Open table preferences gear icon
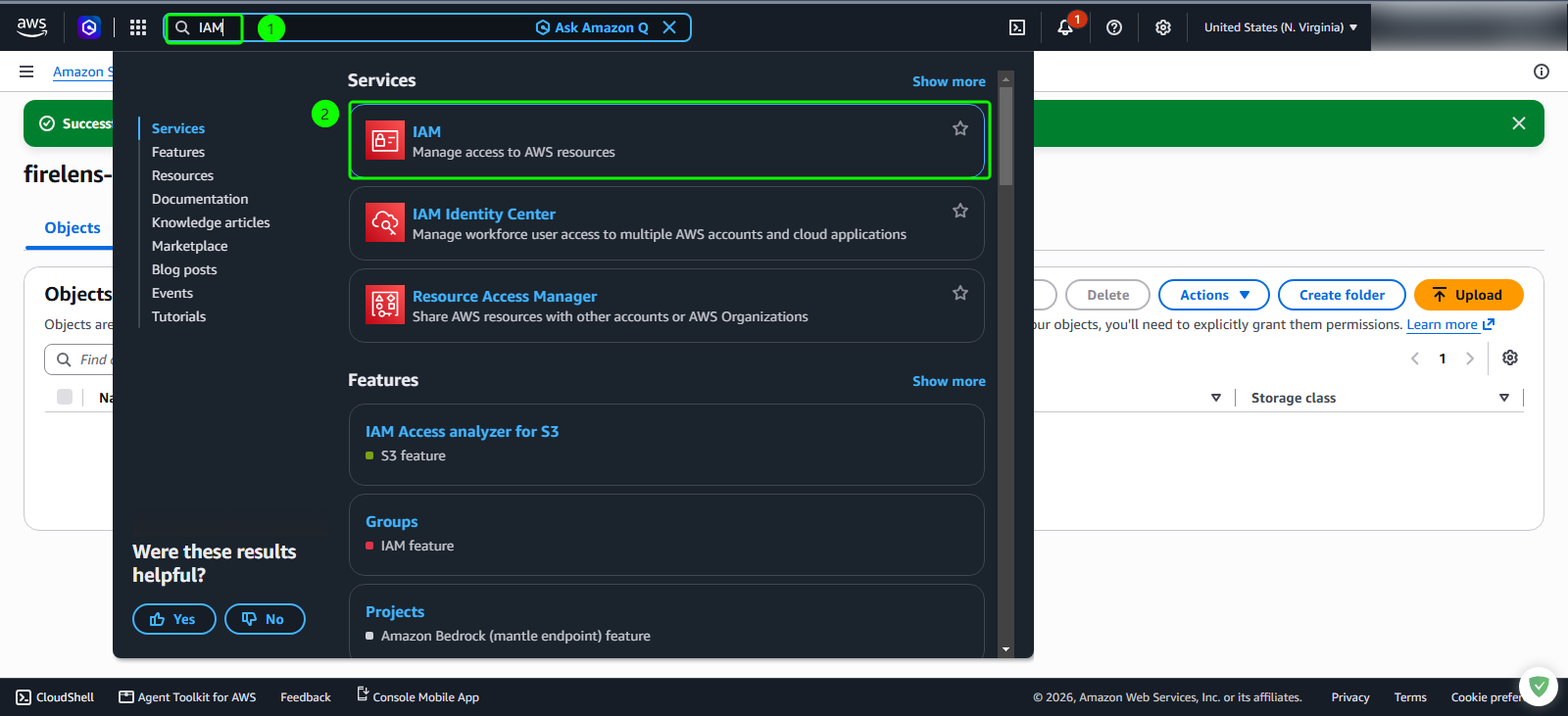 click(x=1510, y=358)
